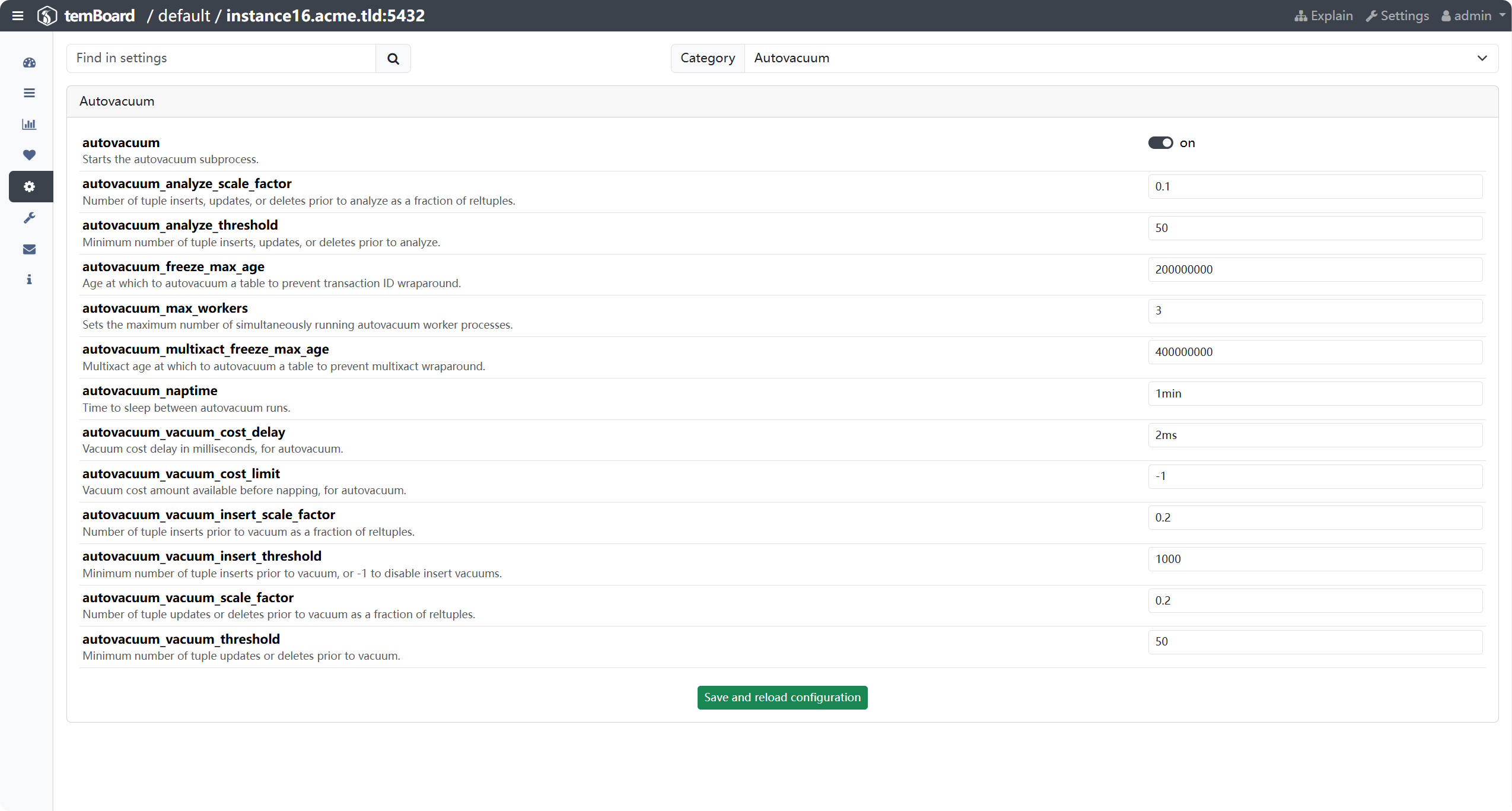Open the Category Autovacuum dropdown
The height and width of the screenshot is (811, 1512).
pos(1120,58)
